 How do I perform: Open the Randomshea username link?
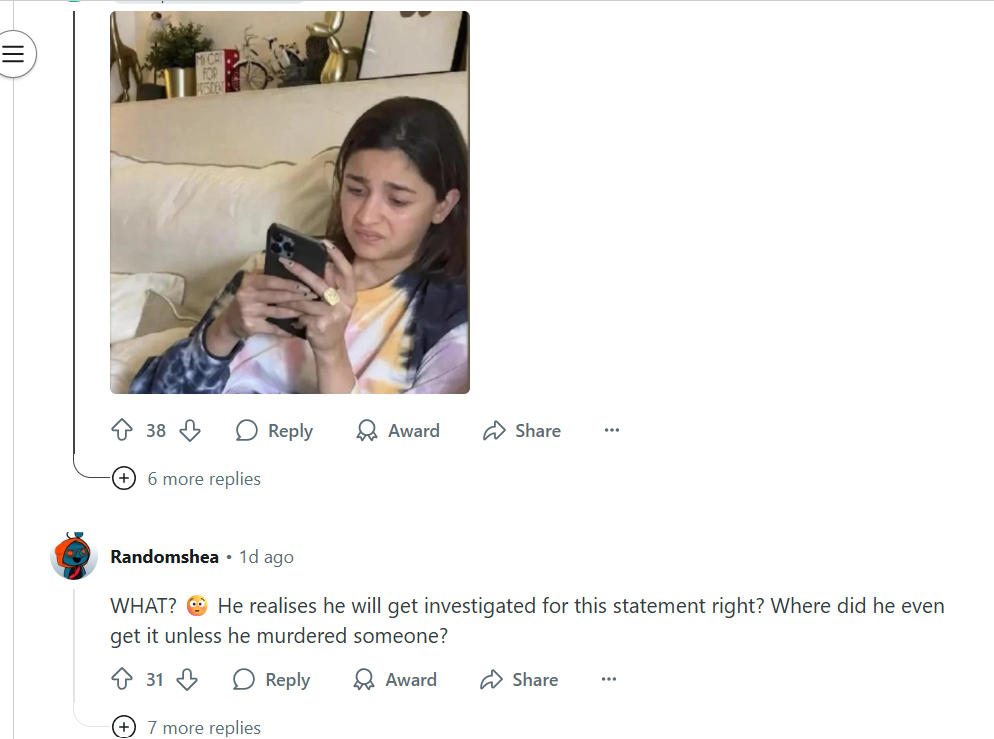(164, 557)
